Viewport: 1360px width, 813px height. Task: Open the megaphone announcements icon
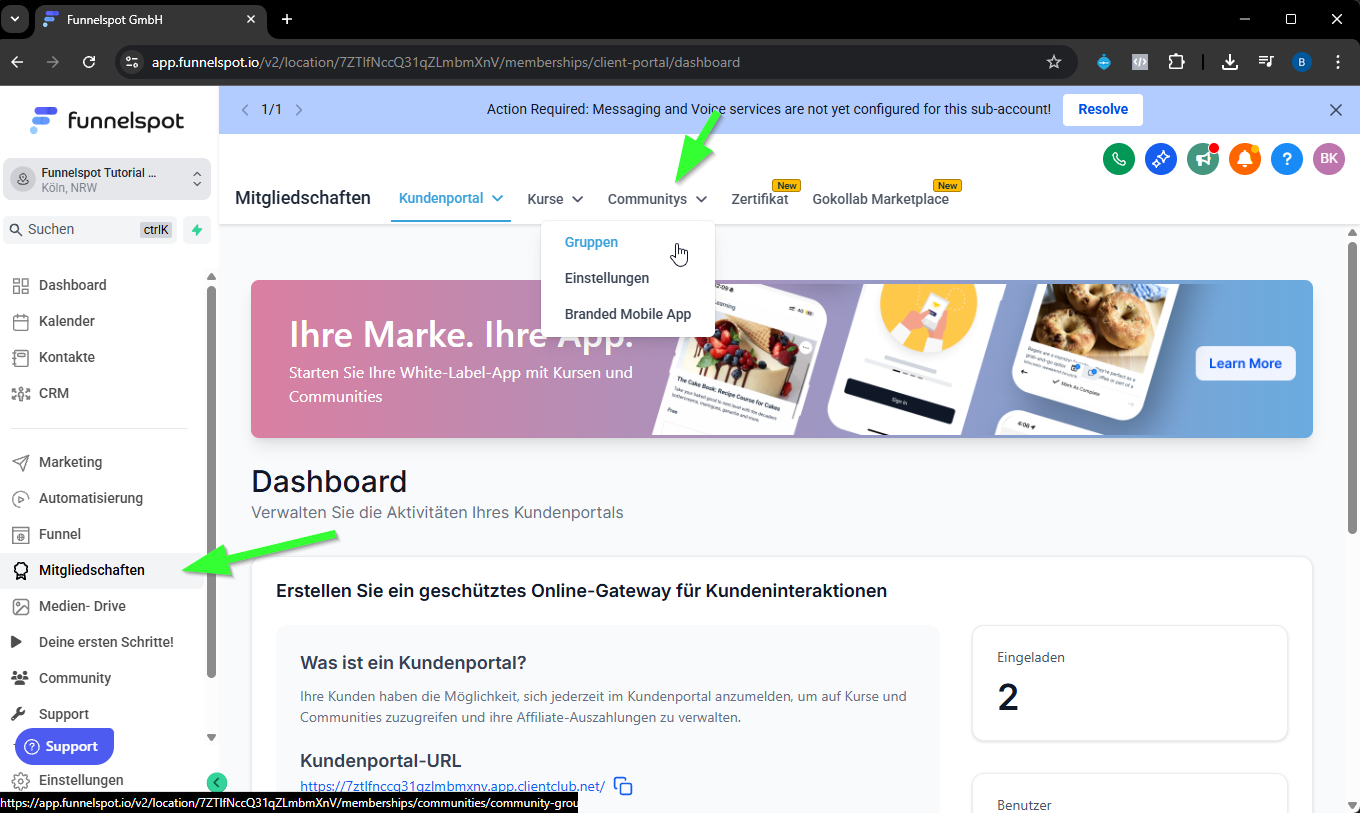pos(1203,158)
